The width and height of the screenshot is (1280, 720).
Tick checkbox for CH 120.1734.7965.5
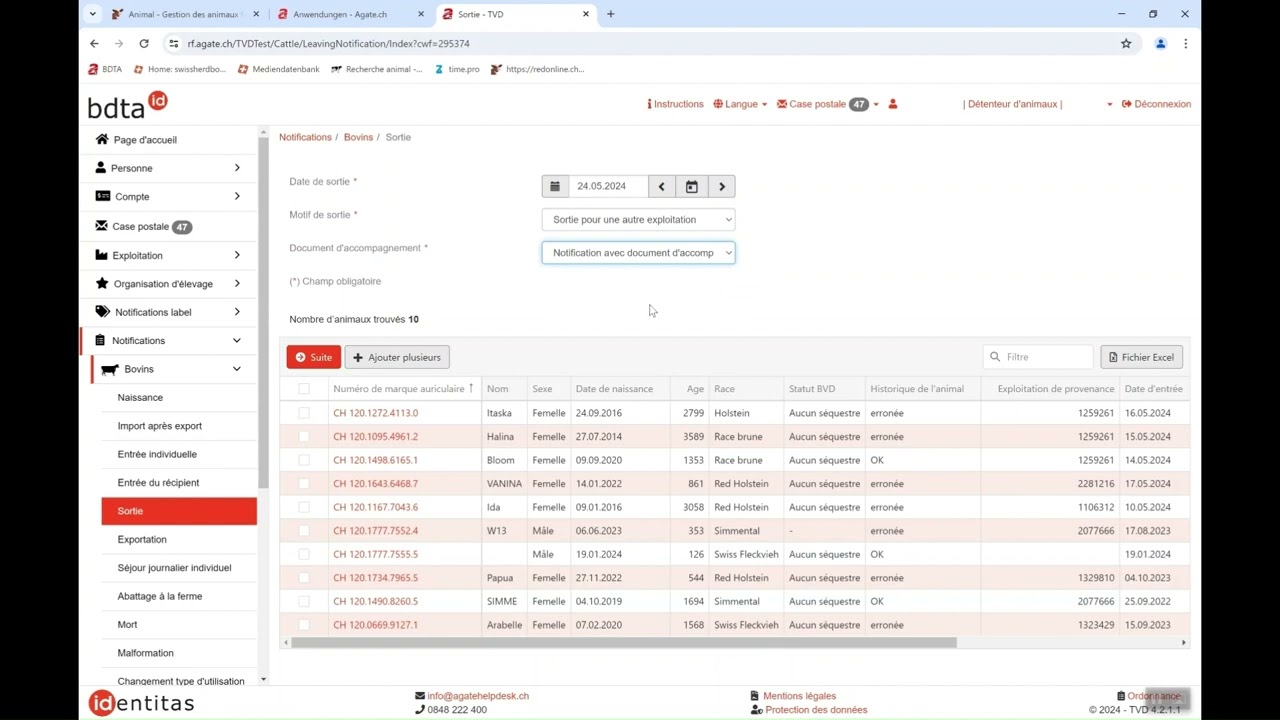point(304,578)
